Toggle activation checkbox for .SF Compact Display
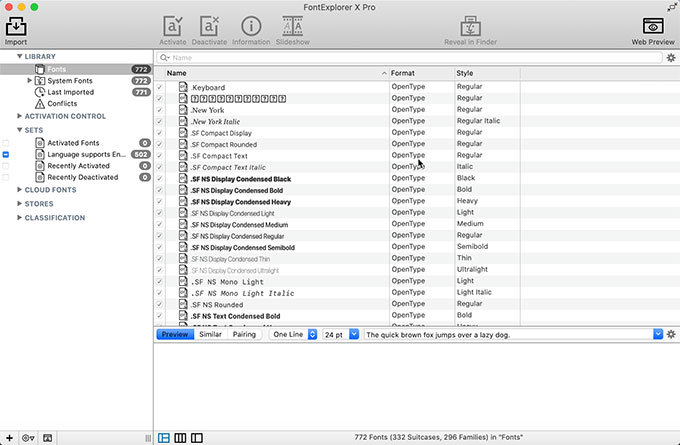680x445 pixels. click(x=160, y=133)
